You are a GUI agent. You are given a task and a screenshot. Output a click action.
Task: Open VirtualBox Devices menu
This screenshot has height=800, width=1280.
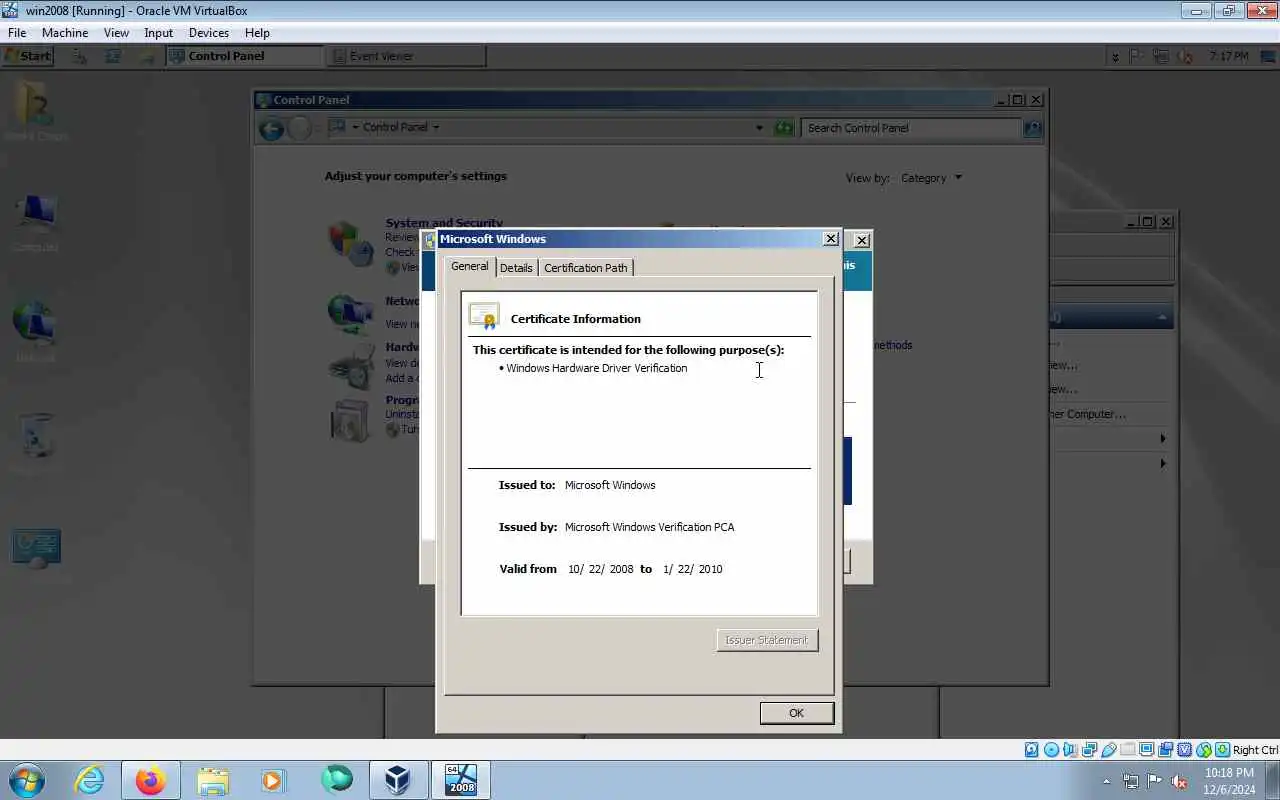click(209, 33)
